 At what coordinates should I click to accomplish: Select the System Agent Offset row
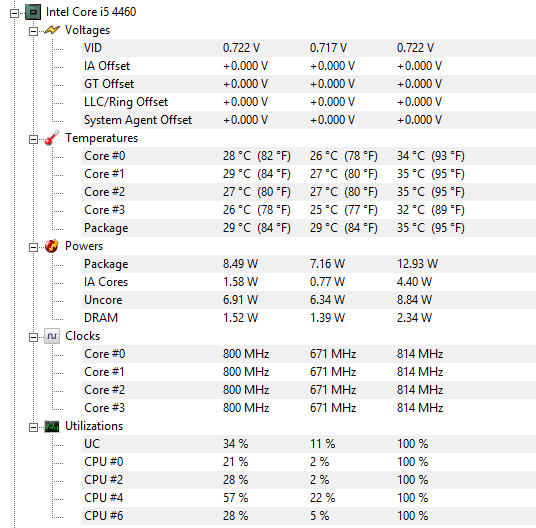pyautogui.click(x=309, y=120)
